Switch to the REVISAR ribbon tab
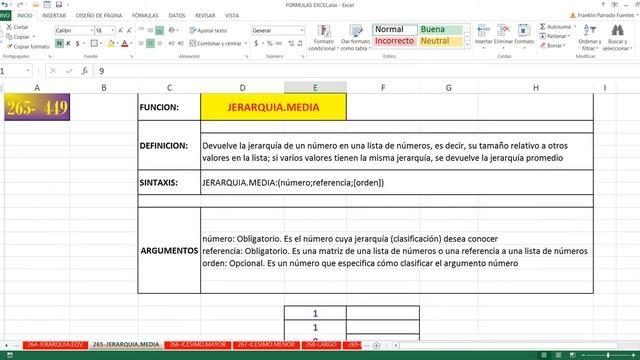 tap(205, 16)
